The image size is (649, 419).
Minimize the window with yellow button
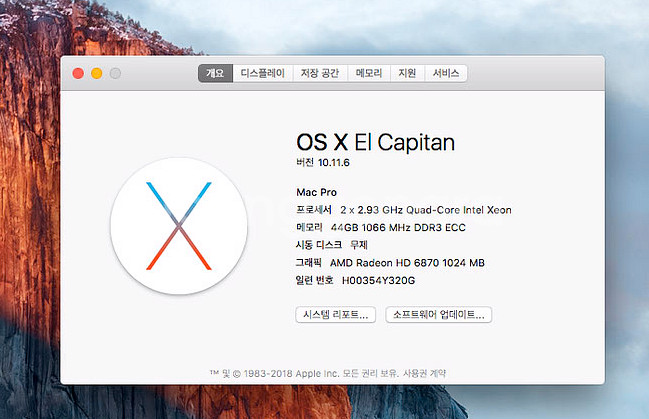click(97, 73)
